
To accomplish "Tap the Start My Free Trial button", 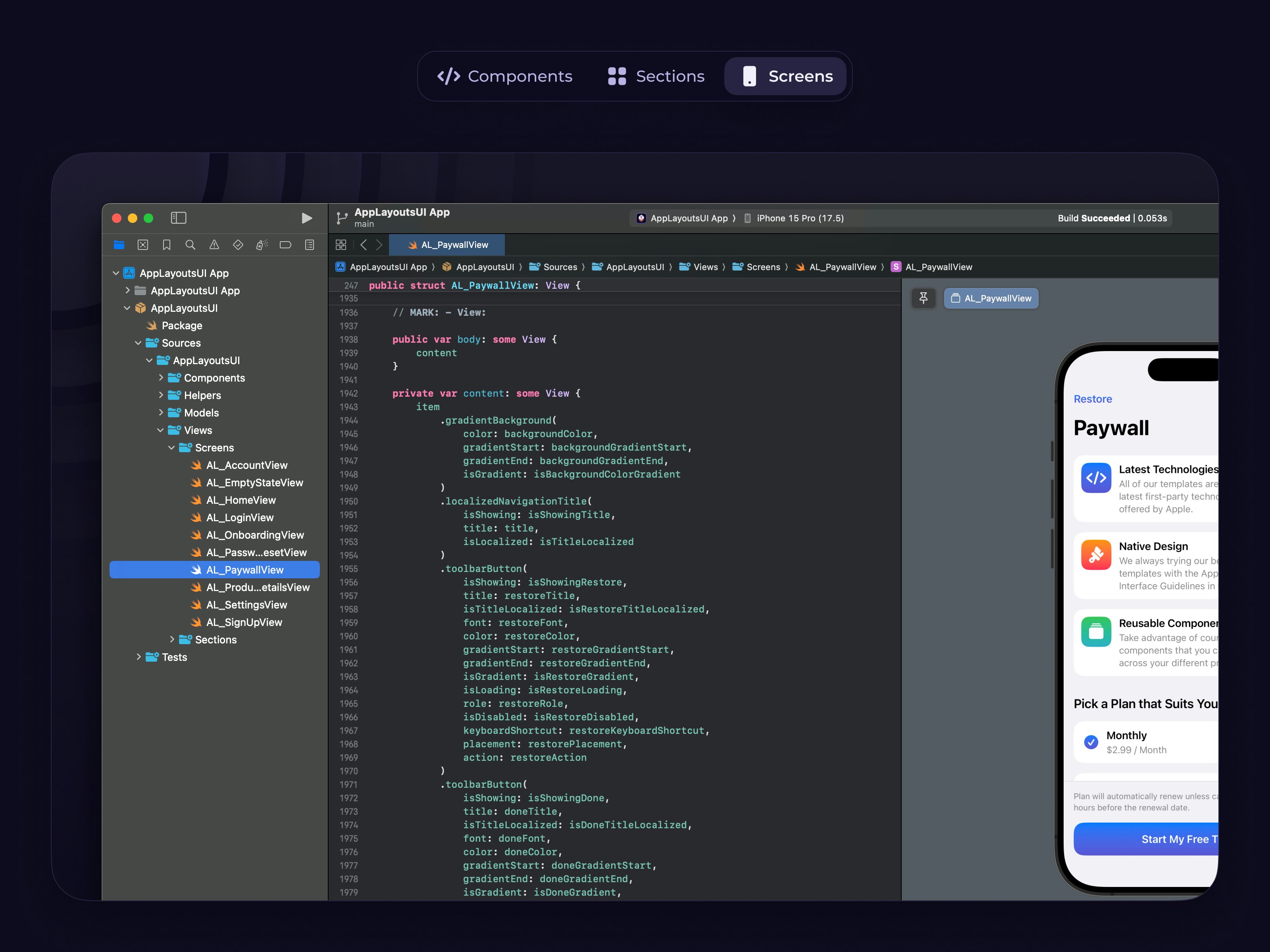I will click(1145, 839).
